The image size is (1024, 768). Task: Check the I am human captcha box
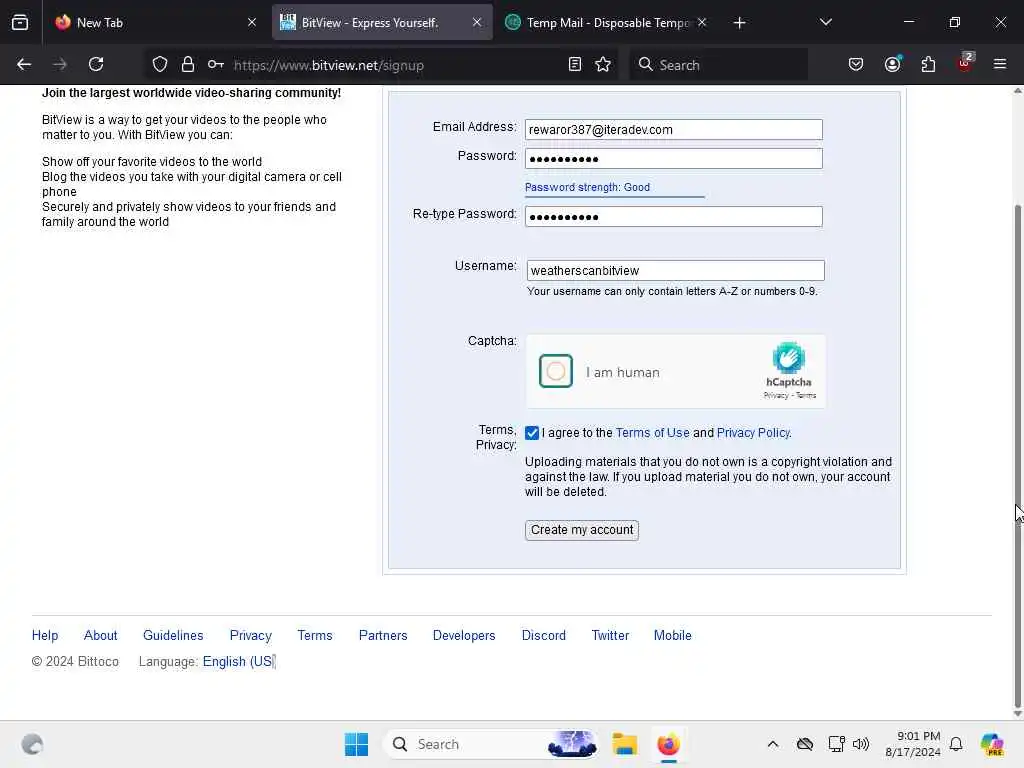pyautogui.click(x=556, y=371)
